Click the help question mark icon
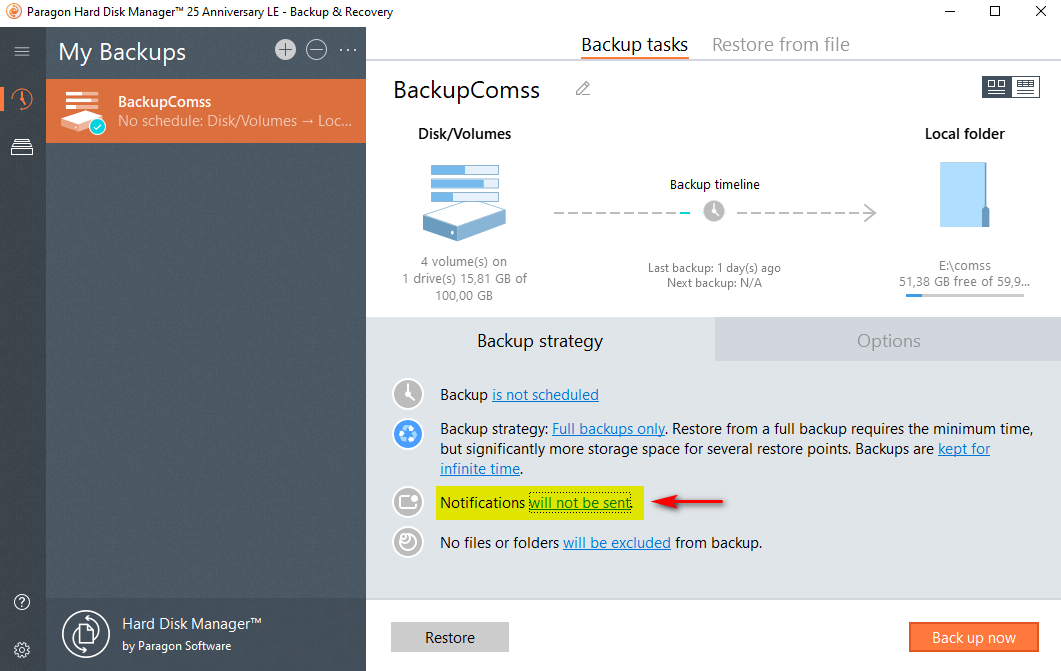 pos(22,602)
